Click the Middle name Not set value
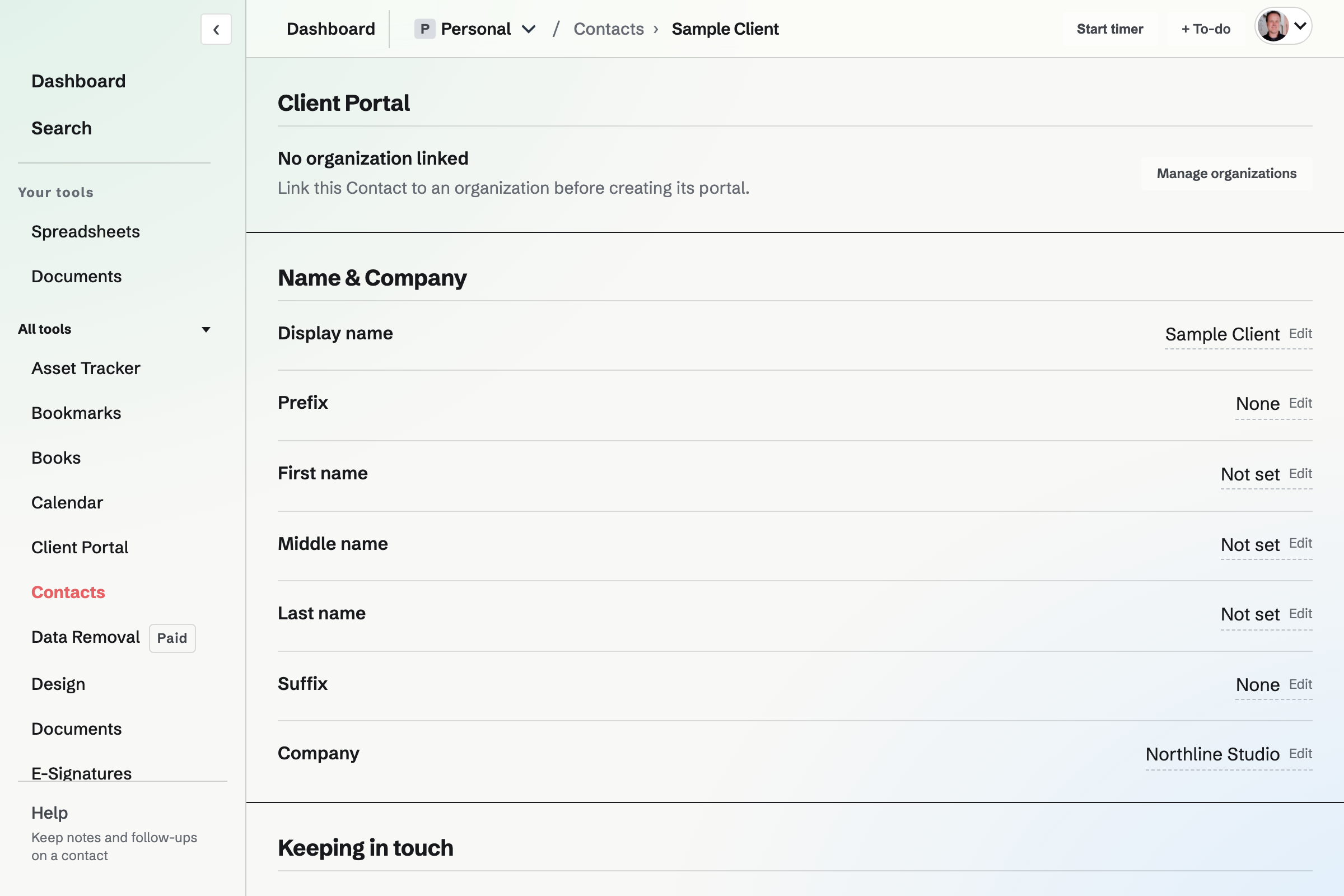The width and height of the screenshot is (1344, 896). point(1250,545)
